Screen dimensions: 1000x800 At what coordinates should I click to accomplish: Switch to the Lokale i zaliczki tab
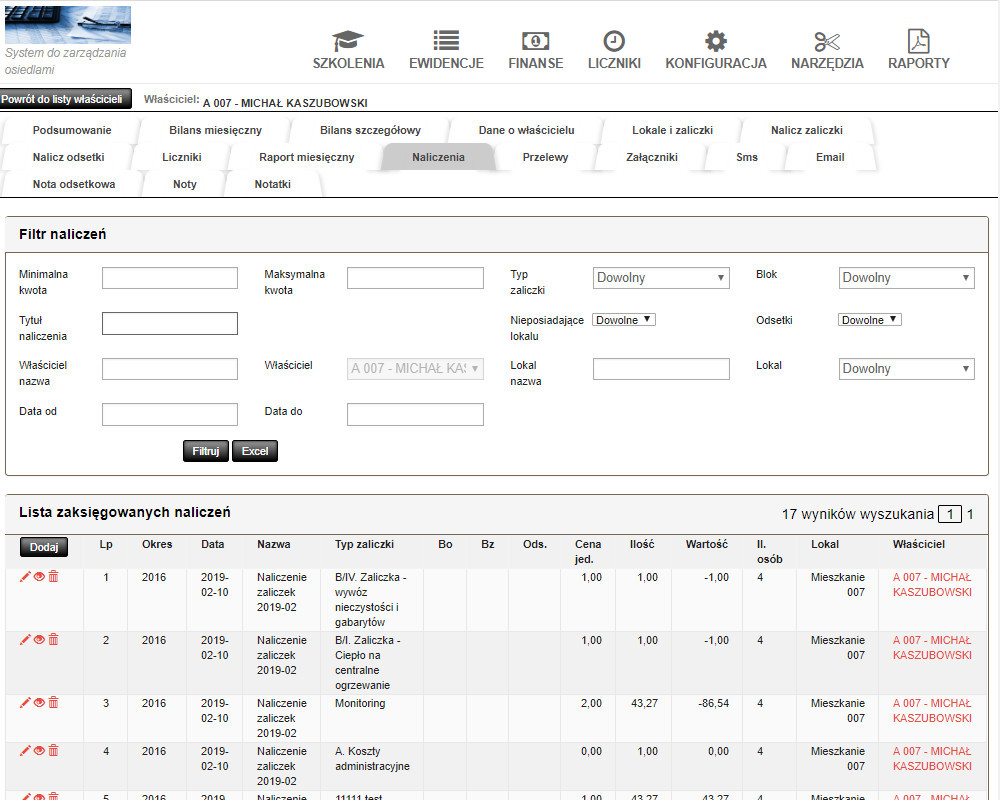click(672, 130)
